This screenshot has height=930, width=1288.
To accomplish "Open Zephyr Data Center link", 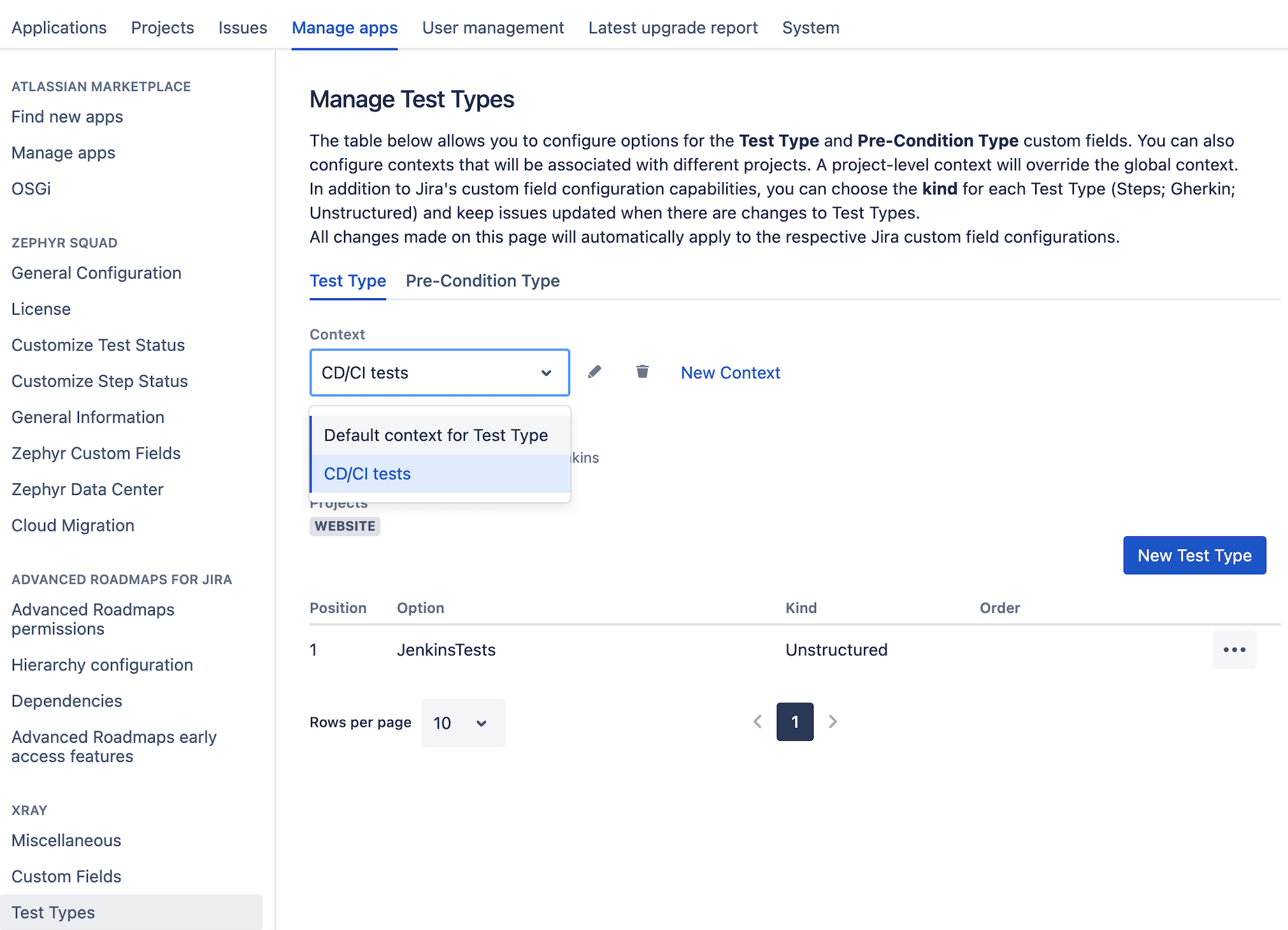I will click(87, 490).
